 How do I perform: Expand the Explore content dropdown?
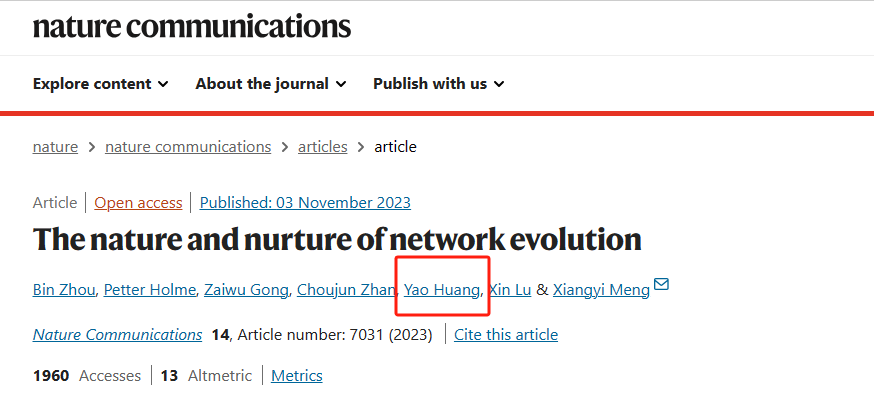(x=100, y=84)
